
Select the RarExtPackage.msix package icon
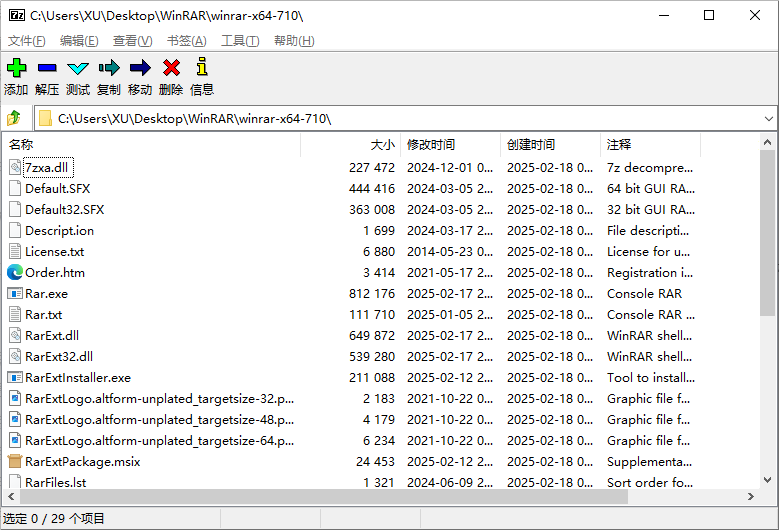15,461
